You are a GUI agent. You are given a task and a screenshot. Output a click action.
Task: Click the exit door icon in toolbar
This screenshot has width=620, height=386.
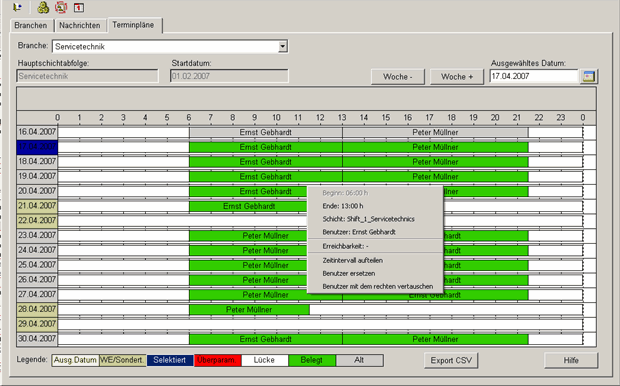17,7
